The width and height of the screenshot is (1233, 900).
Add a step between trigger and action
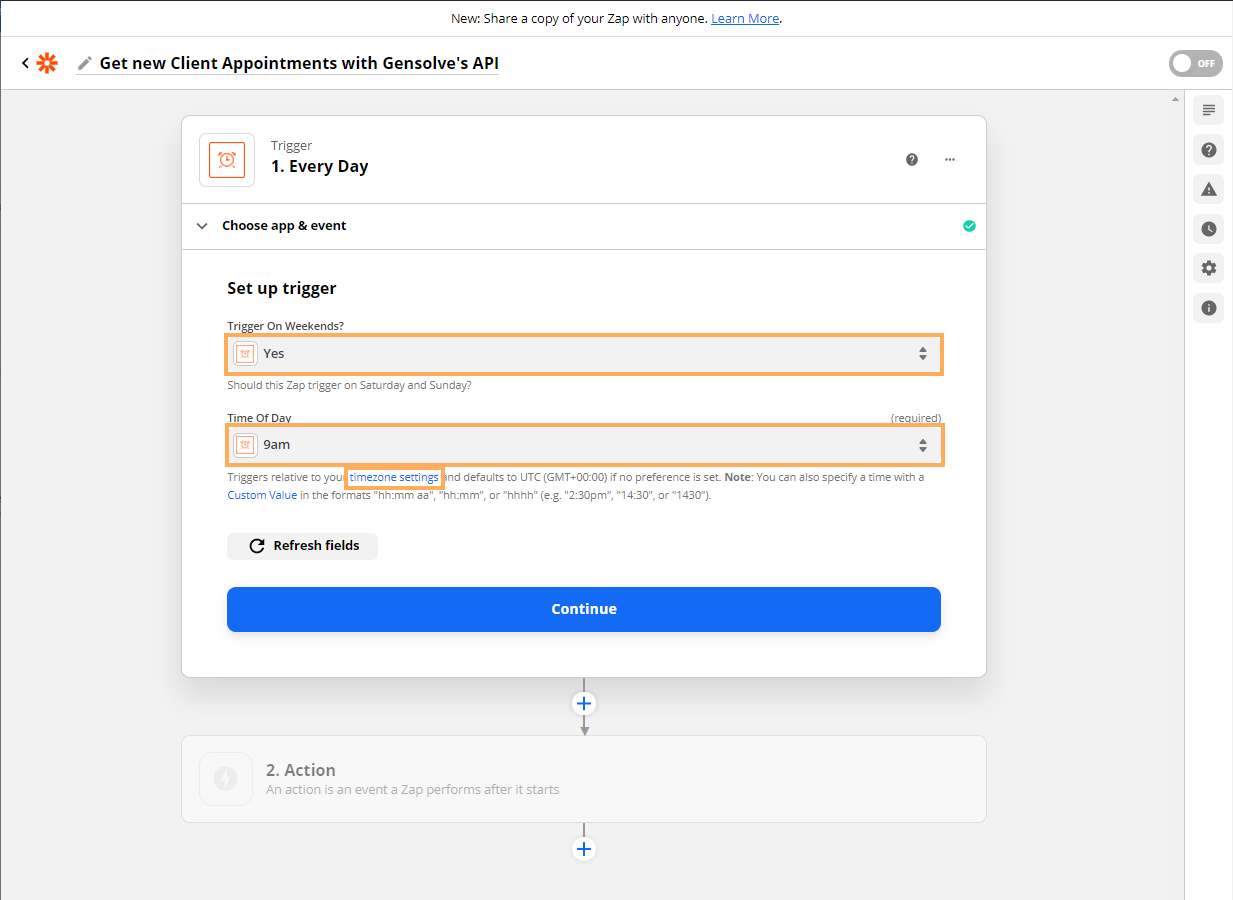[584, 703]
